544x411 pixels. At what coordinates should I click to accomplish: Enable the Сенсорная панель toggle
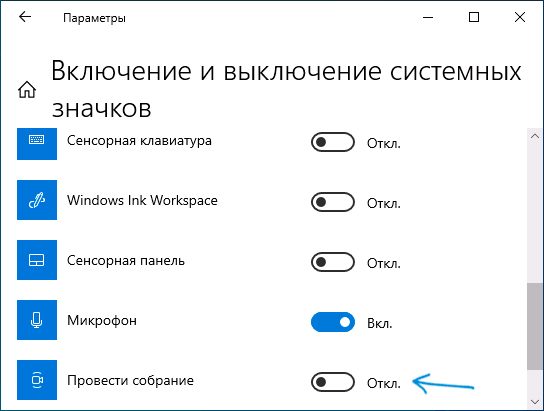333,262
